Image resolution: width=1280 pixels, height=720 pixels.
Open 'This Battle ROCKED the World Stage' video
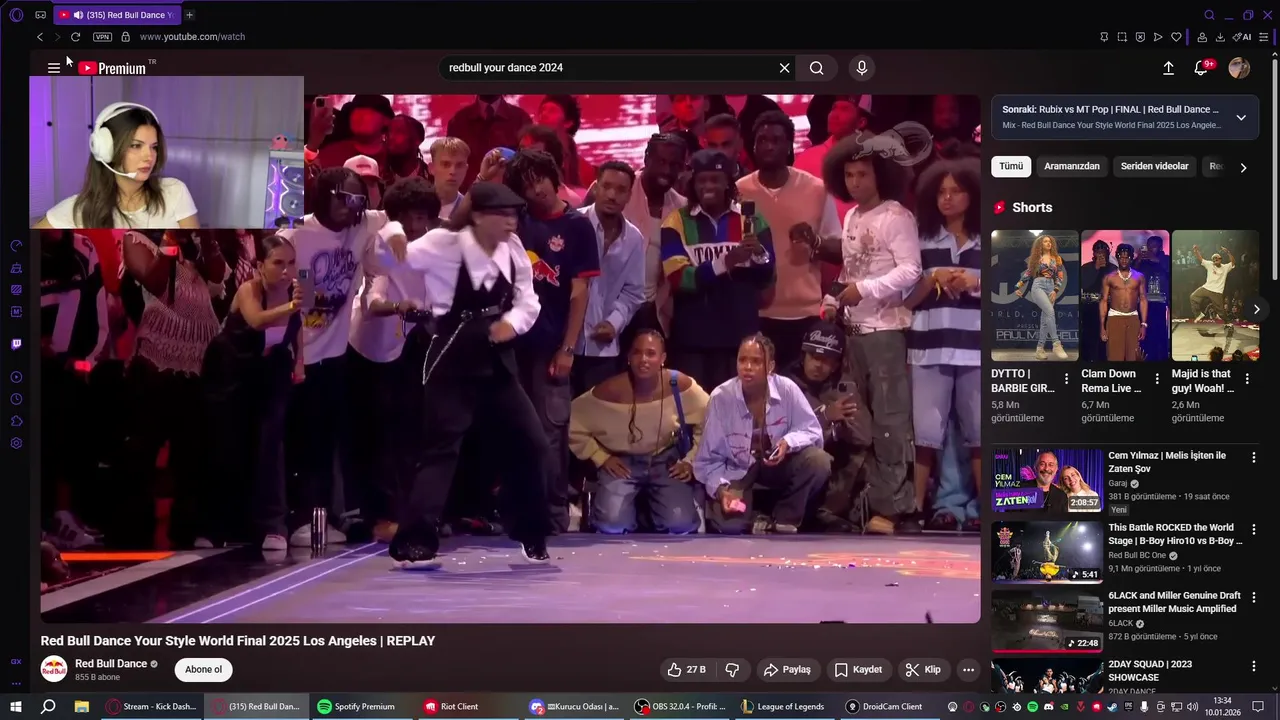[x=1175, y=534]
